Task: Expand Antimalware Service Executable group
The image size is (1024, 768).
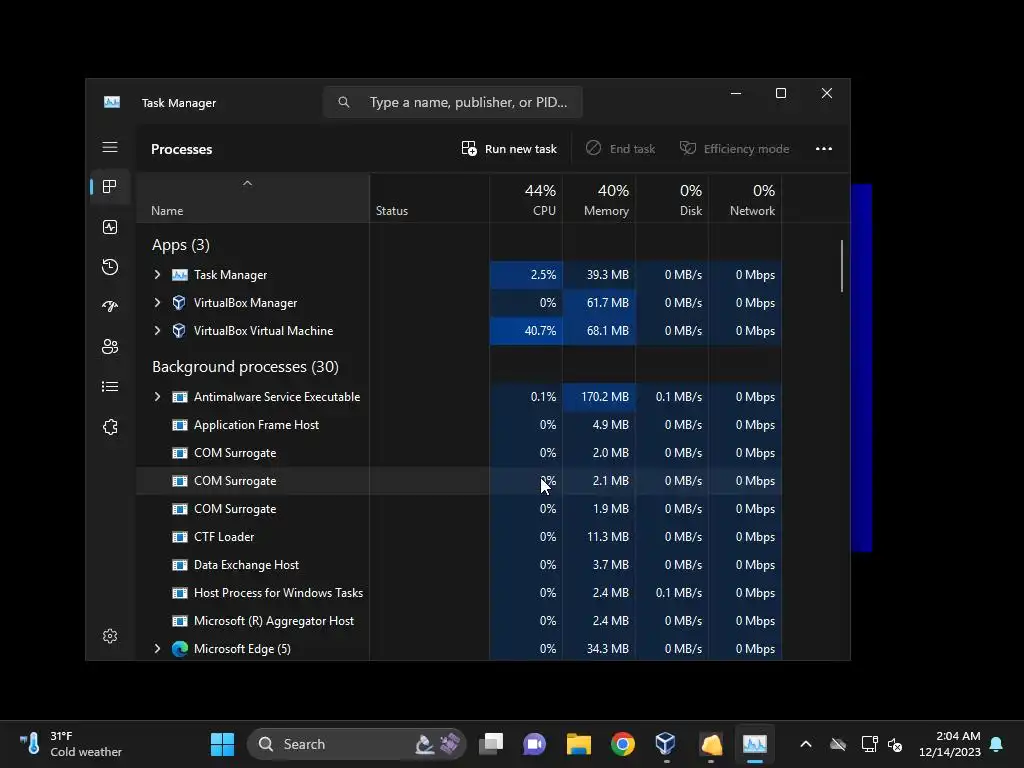Action: [157, 397]
